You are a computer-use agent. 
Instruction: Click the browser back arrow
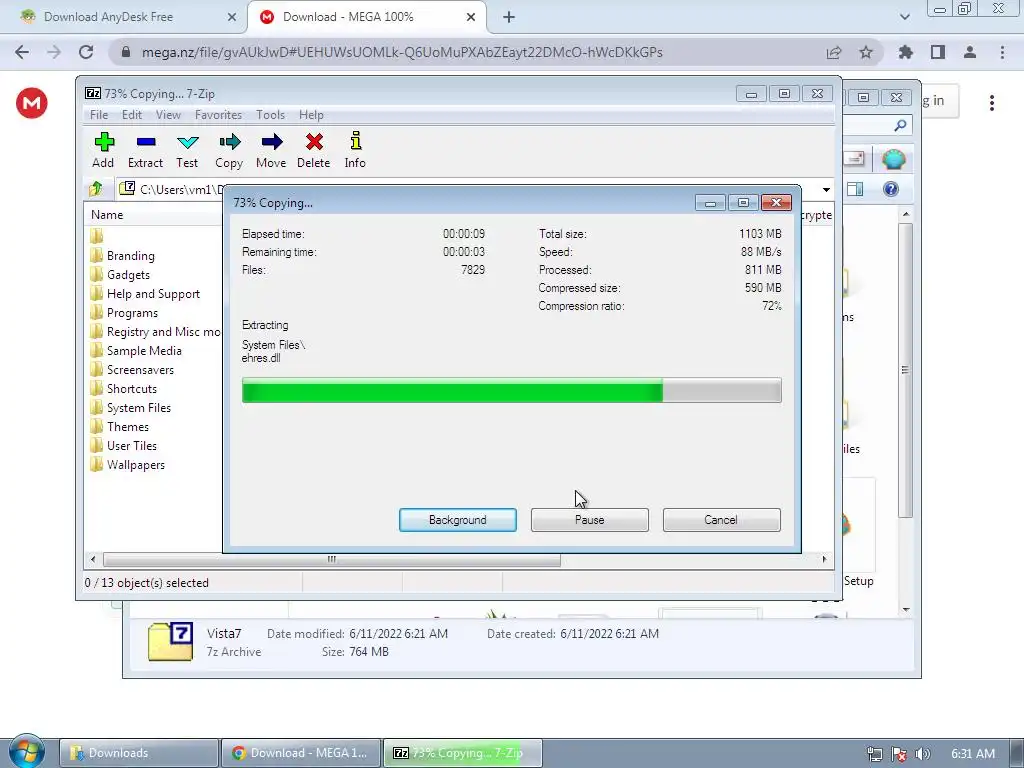coord(22,52)
